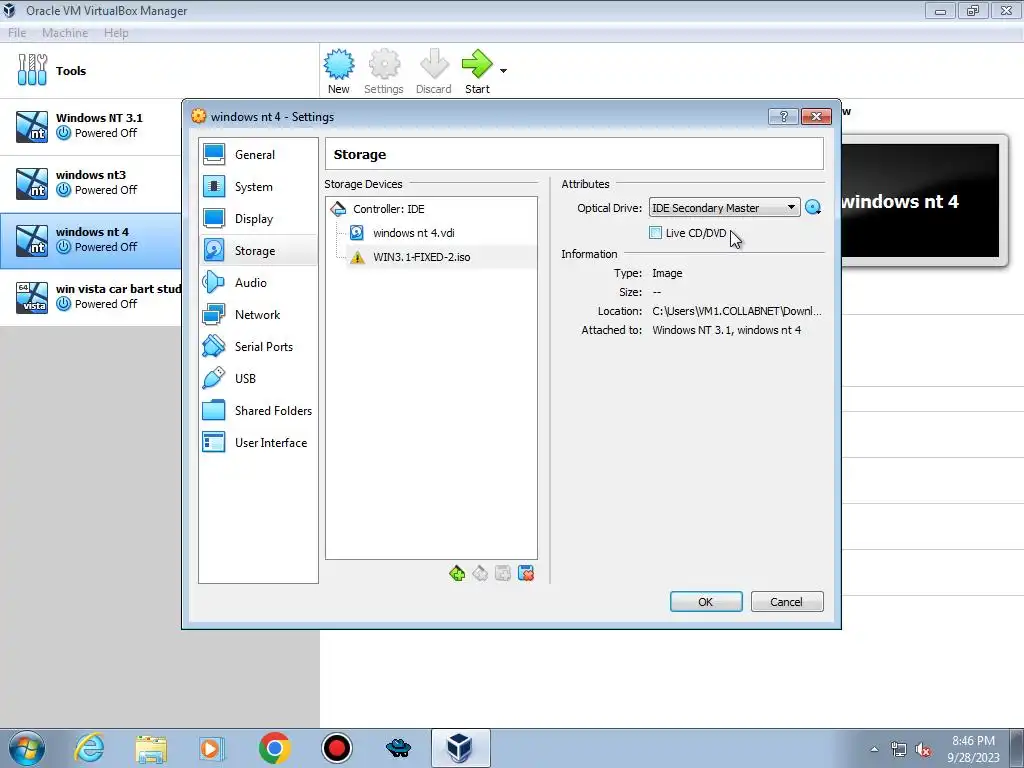Open the Machine menu
This screenshot has height=768, width=1024.
pos(65,33)
